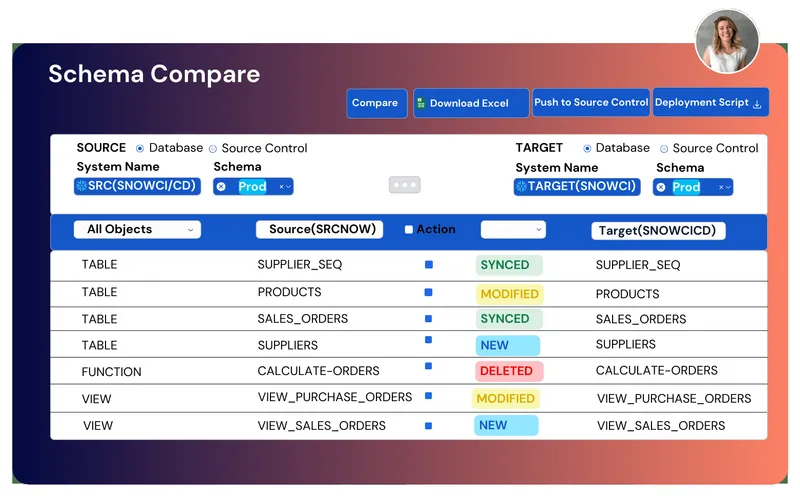
Task: Check the PRODUCTS row action checkbox
Action: click(x=429, y=292)
